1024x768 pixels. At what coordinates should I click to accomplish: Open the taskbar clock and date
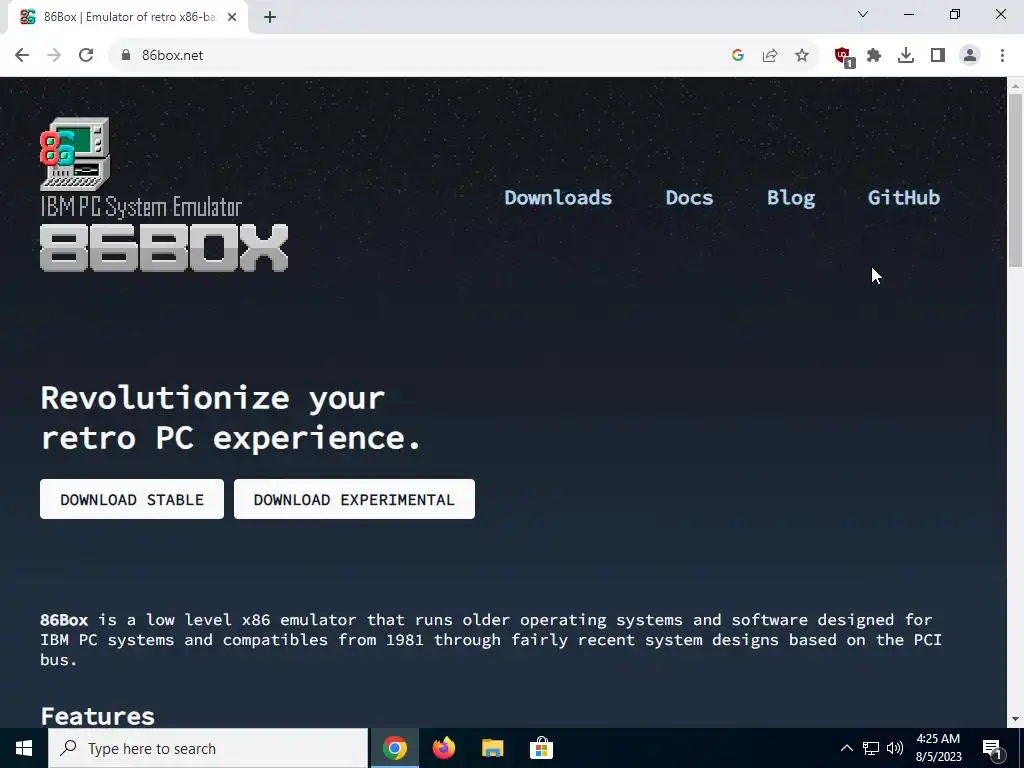pos(938,748)
